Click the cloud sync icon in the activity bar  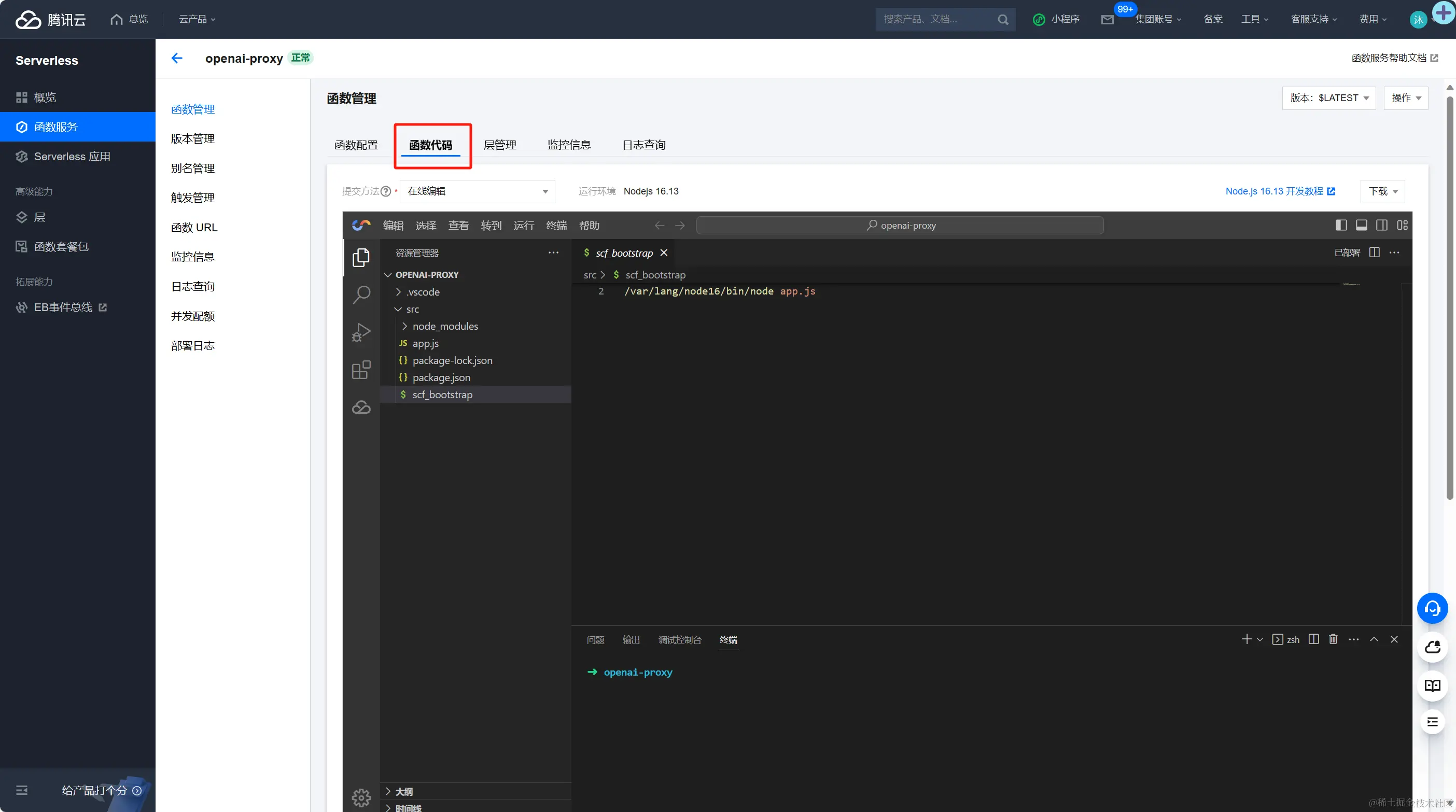[x=361, y=407]
